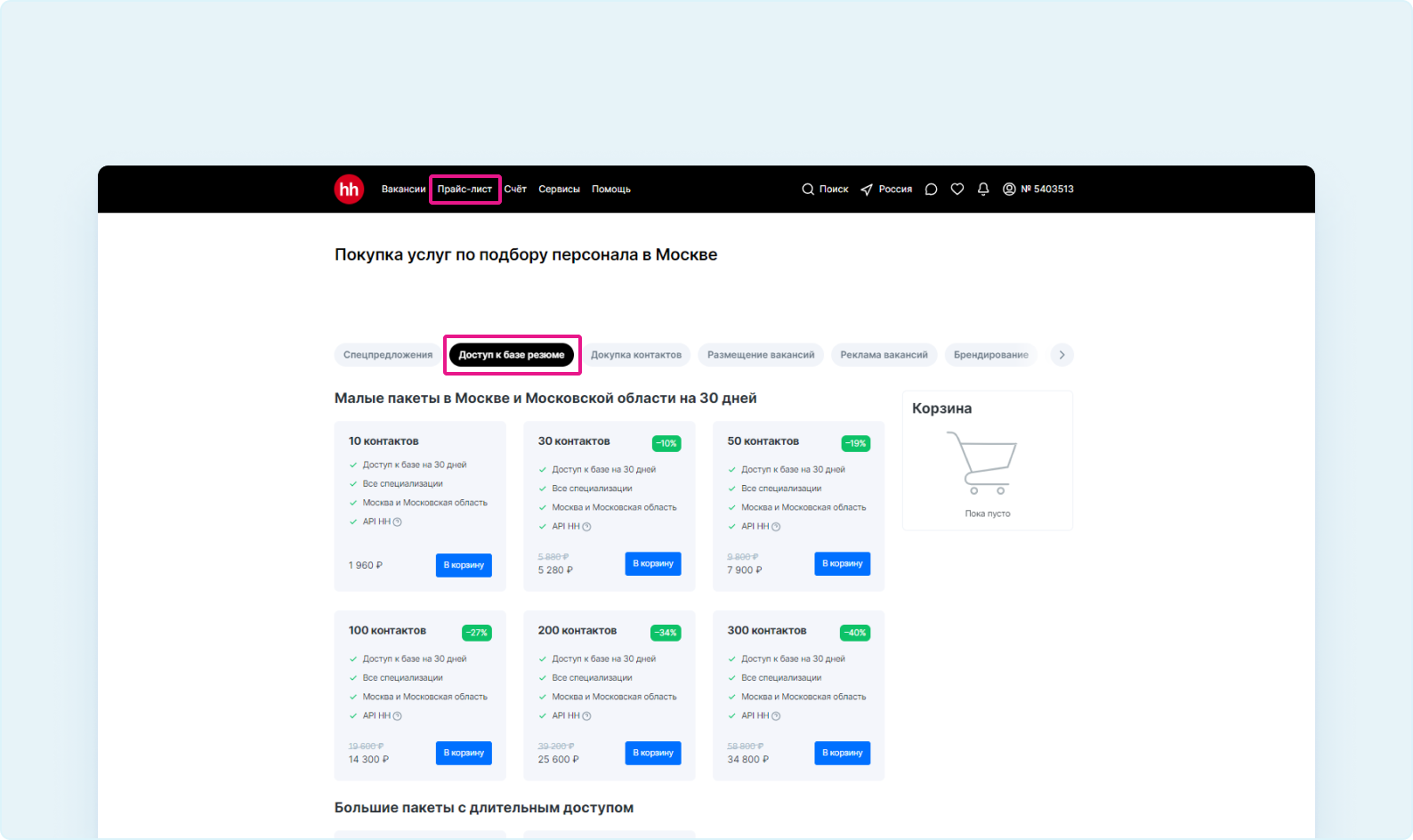Image resolution: width=1413 pixels, height=840 pixels.
Task: Click the Корзина heading
Action: [941, 408]
